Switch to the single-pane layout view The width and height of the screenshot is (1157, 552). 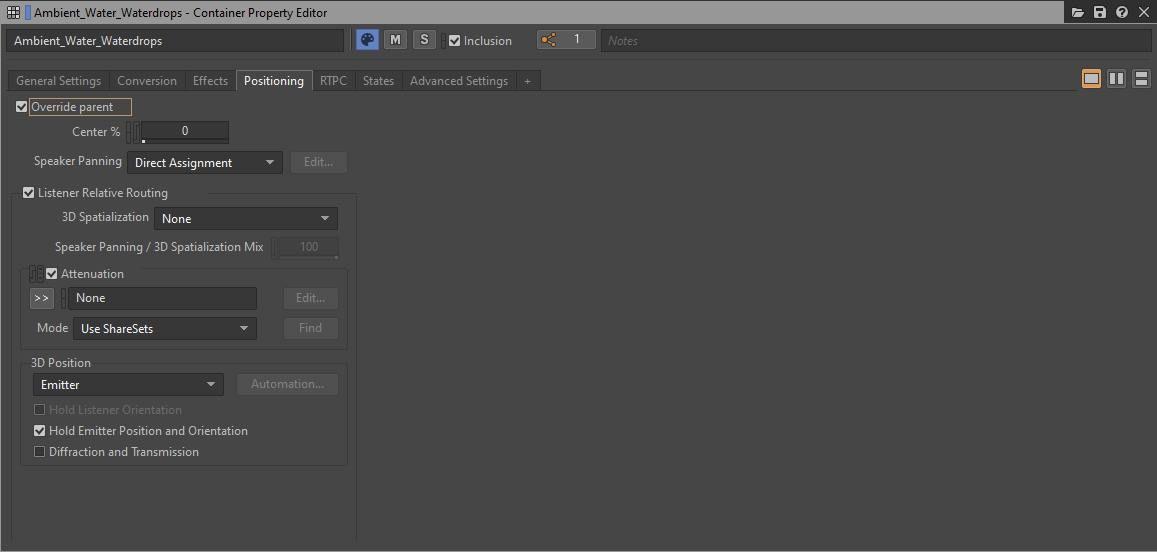point(1092,78)
